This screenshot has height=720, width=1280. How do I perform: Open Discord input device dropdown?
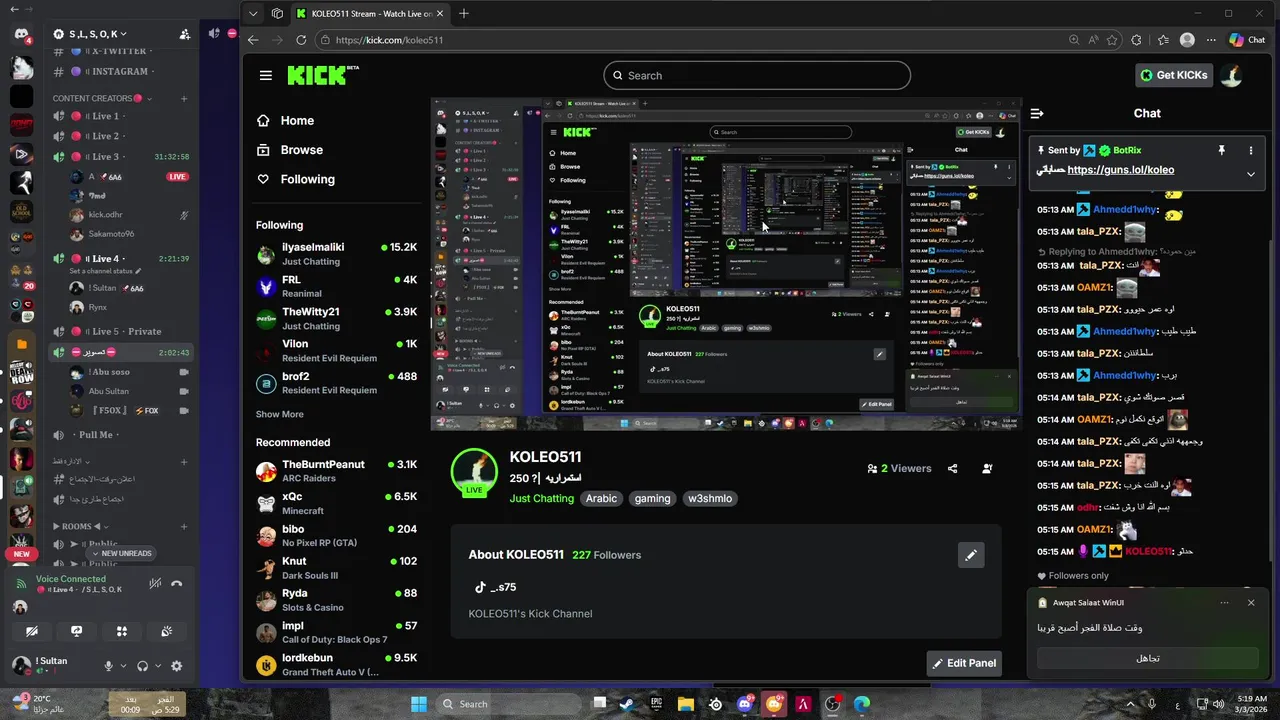pyautogui.click(x=124, y=666)
